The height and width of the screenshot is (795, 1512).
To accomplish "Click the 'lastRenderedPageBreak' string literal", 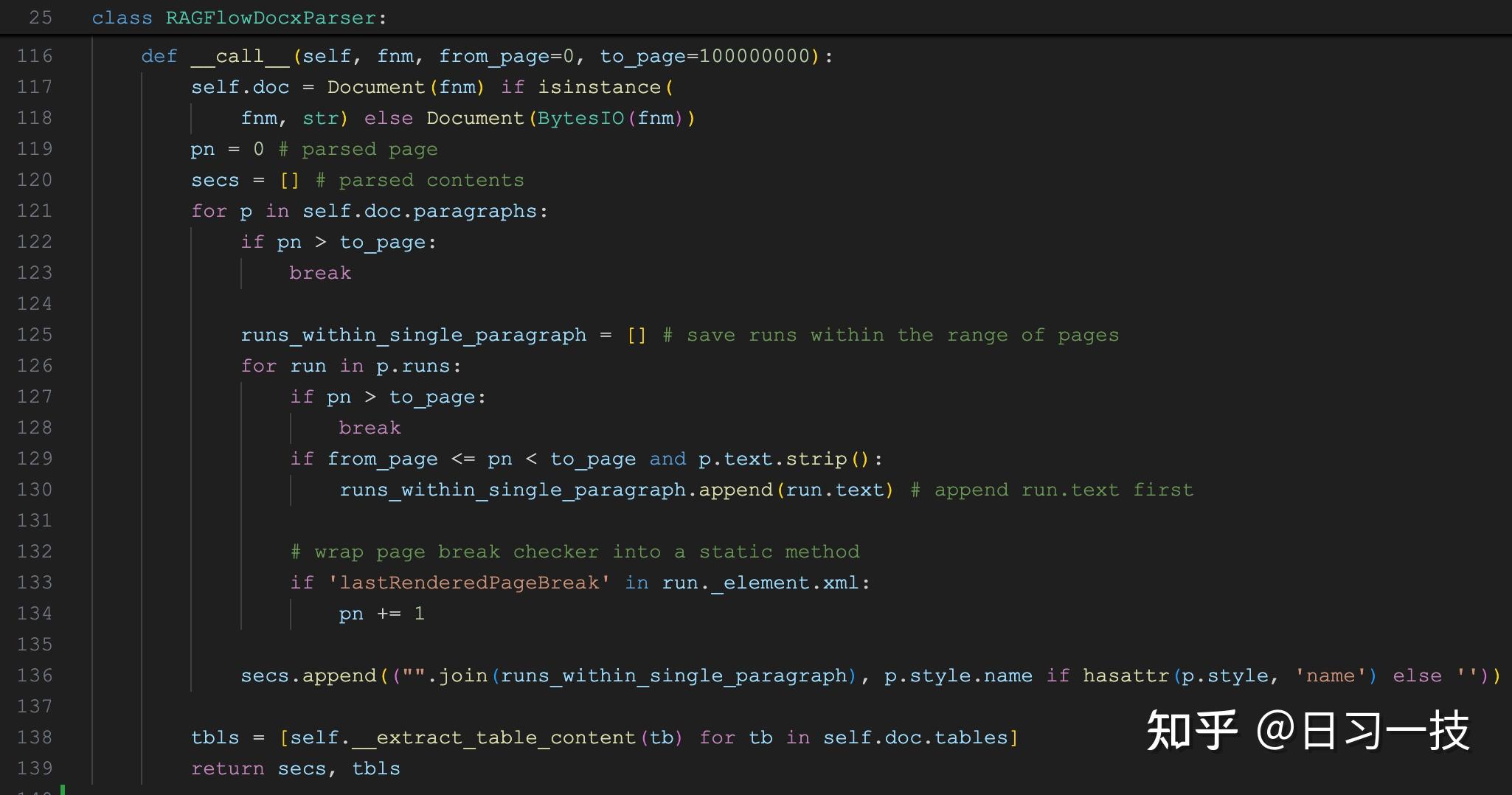I will tap(468, 582).
